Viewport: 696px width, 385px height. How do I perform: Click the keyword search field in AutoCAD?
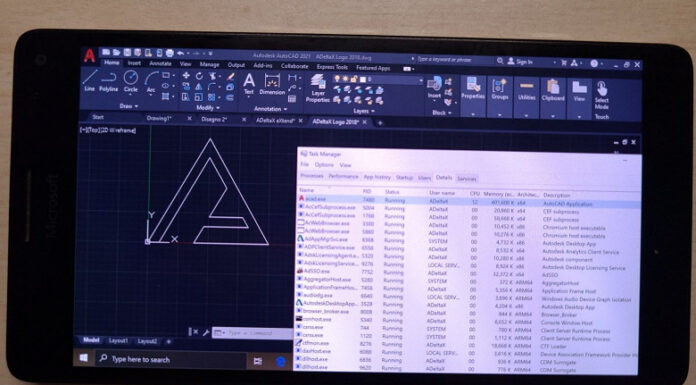coord(454,59)
